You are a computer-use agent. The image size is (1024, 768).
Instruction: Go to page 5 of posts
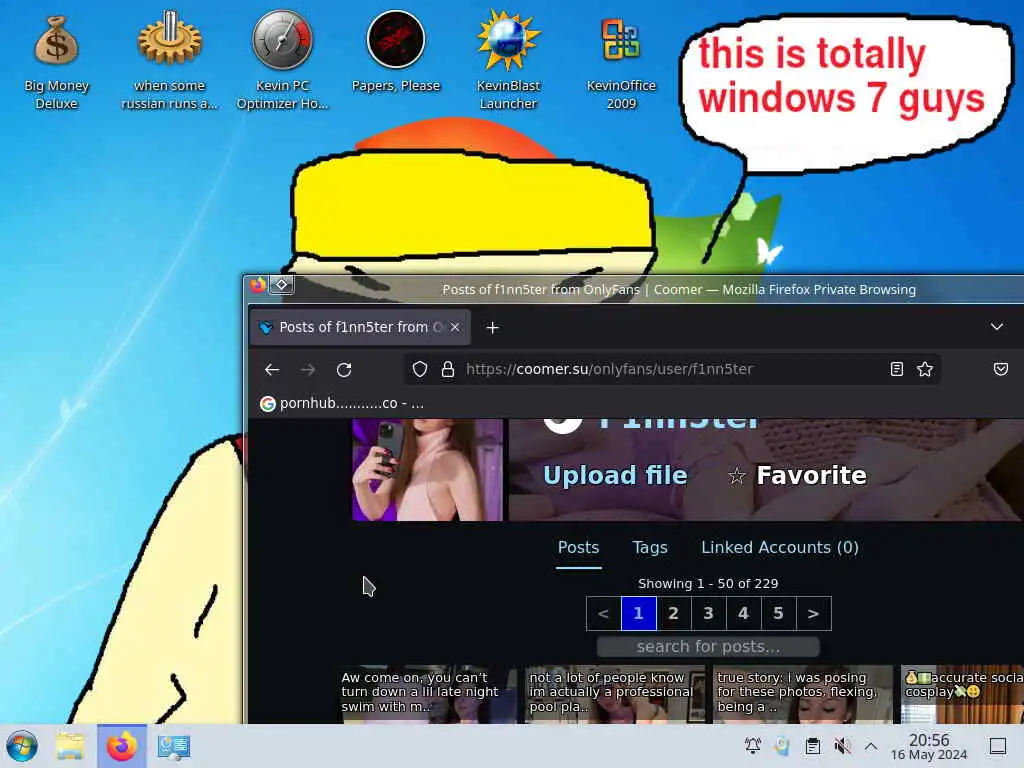click(x=778, y=613)
